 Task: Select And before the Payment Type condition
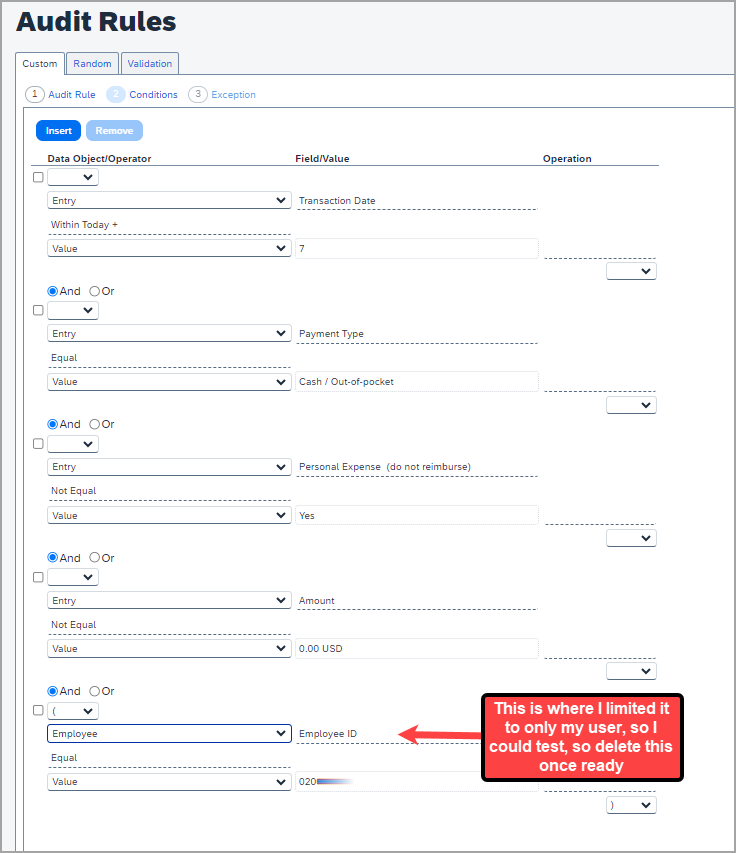click(x=53, y=291)
